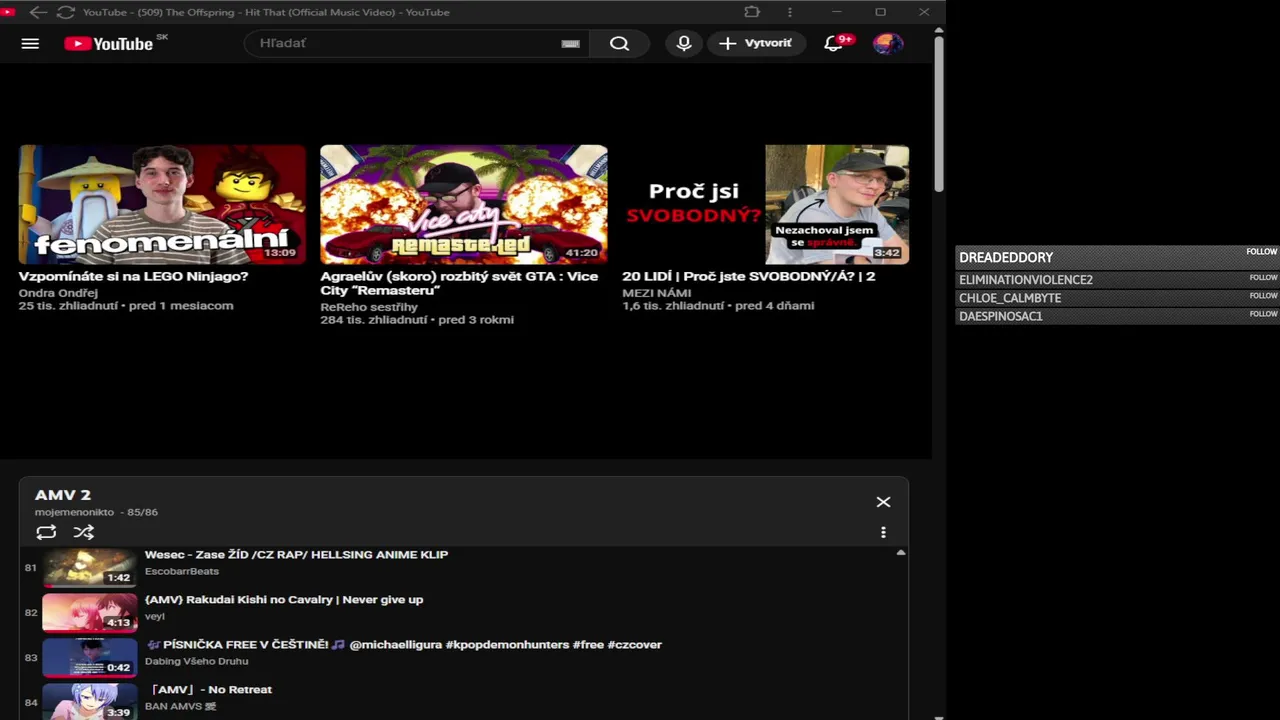Open the YouTube hamburger guide menu

point(30,44)
